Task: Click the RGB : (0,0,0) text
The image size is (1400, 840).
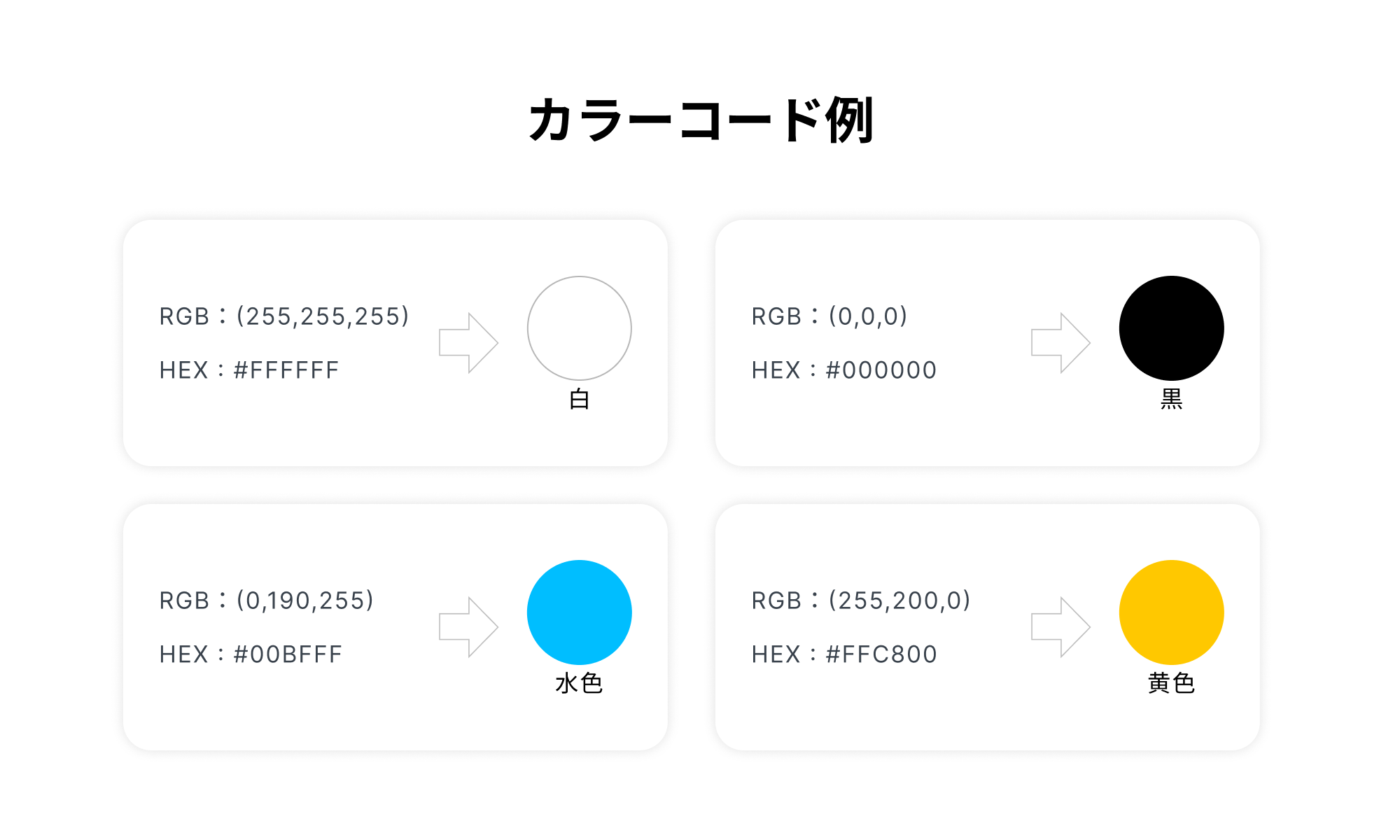Action: coord(829,316)
